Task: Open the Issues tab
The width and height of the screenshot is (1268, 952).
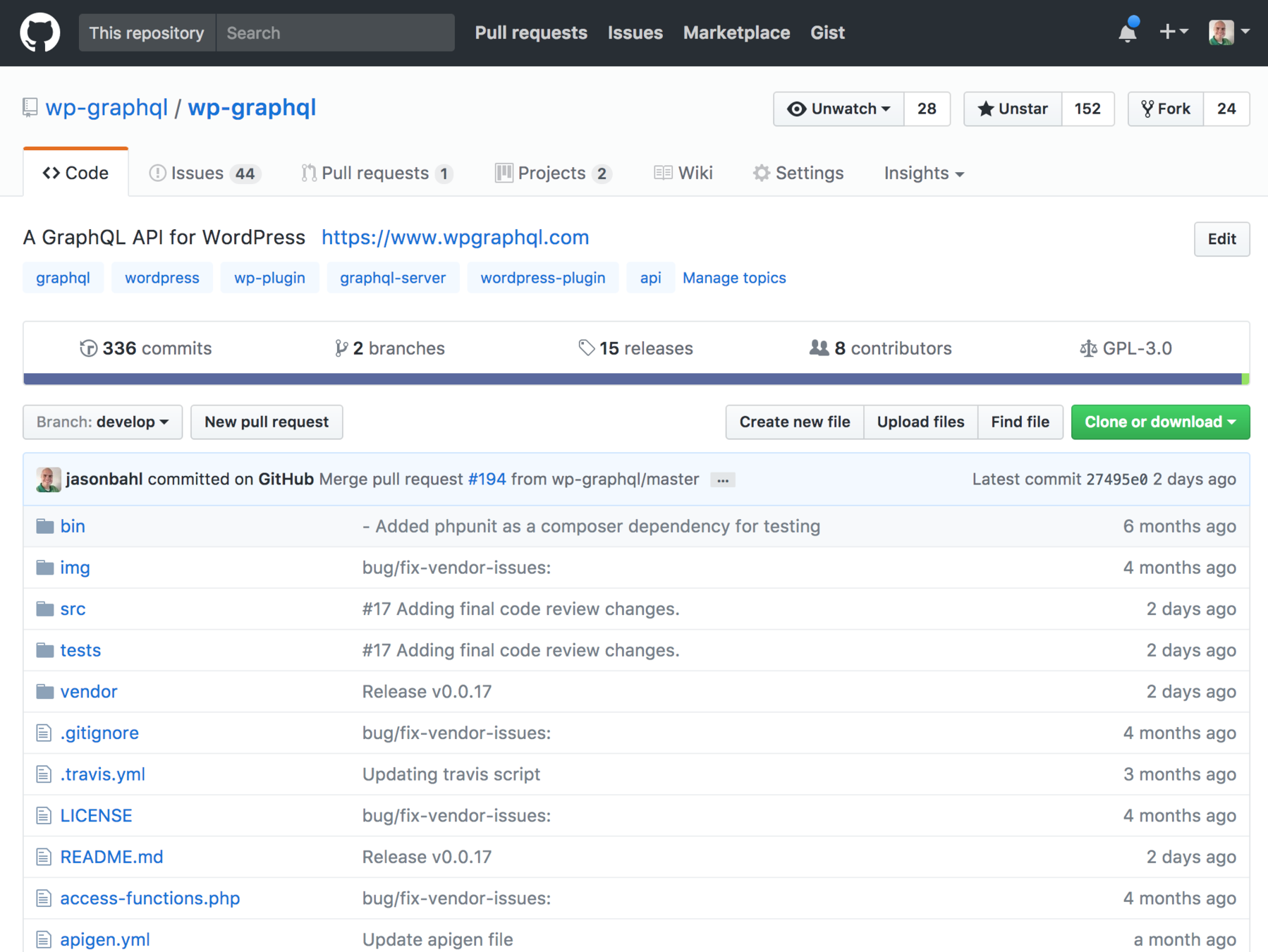Action: coord(205,173)
